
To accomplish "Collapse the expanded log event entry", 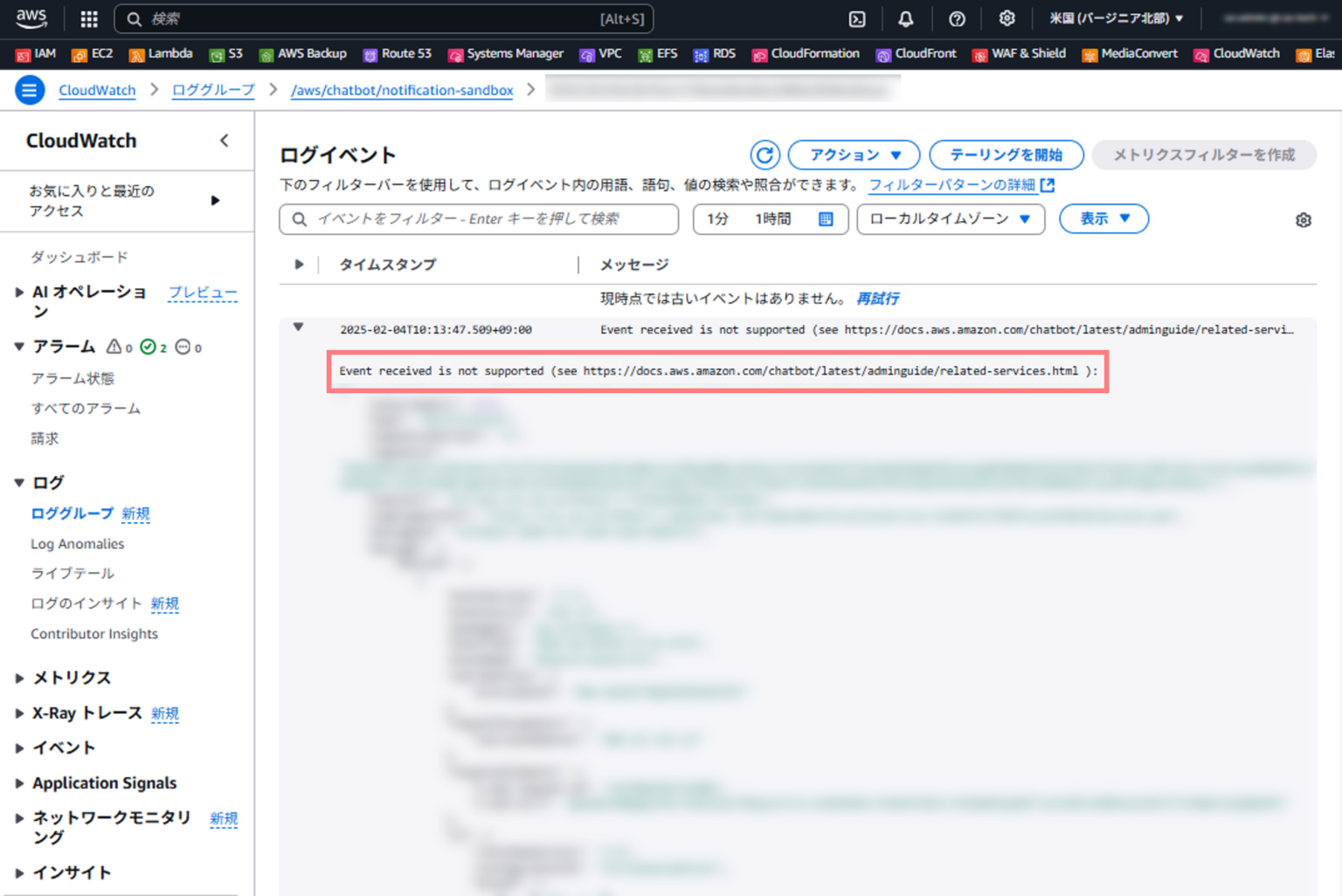I will (298, 327).
